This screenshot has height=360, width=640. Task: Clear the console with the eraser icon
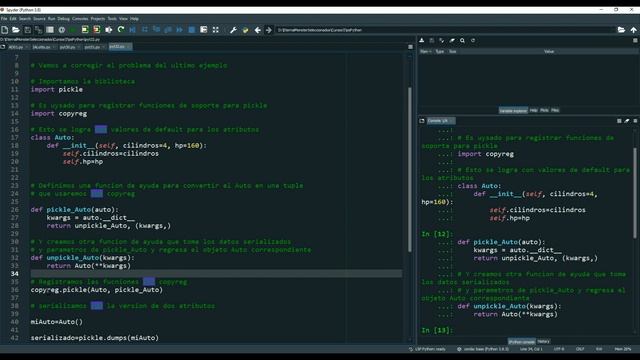(627, 121)
